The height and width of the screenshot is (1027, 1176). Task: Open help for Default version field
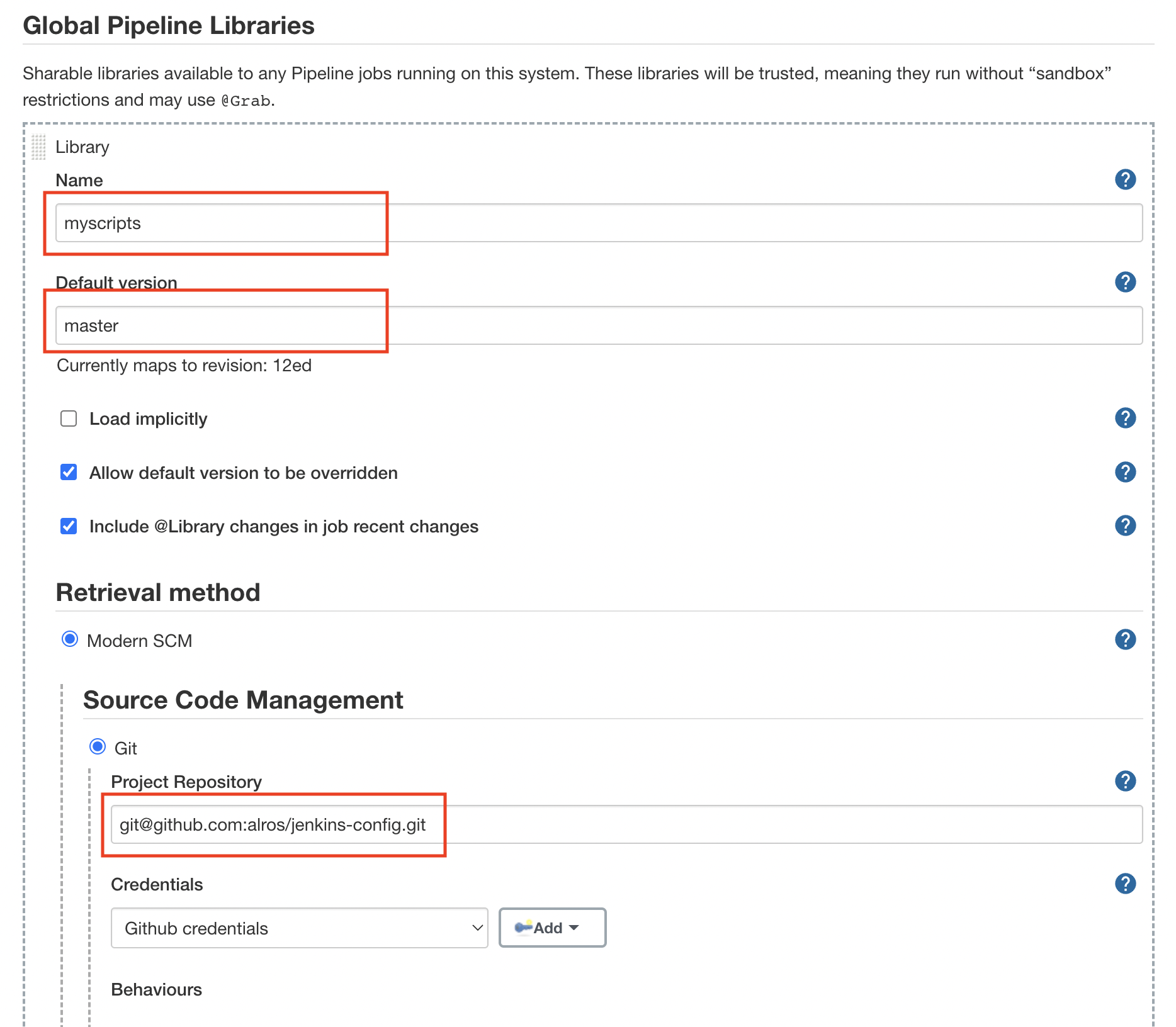click(1124, 282)
